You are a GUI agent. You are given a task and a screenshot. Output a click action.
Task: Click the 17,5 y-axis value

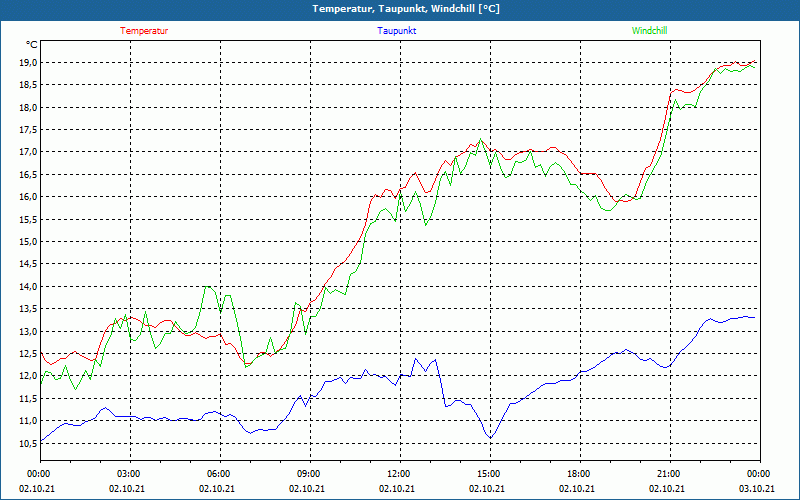(29, 130)
